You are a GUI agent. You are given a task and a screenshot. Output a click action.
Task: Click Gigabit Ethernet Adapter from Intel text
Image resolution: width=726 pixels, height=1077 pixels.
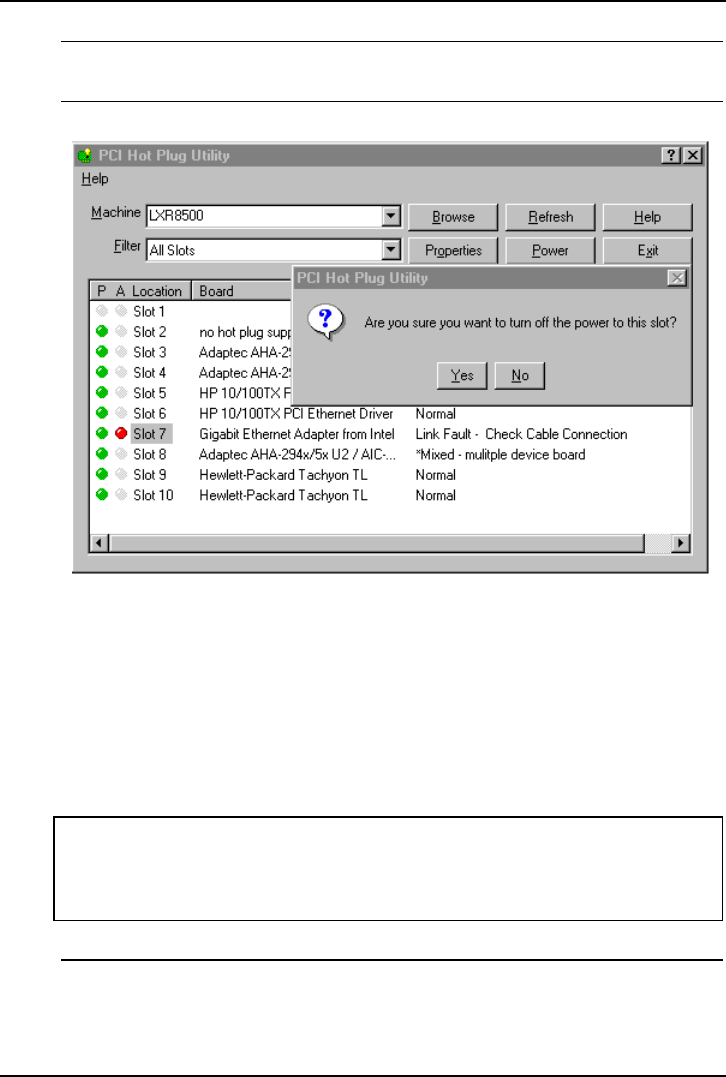click(297, 433)
